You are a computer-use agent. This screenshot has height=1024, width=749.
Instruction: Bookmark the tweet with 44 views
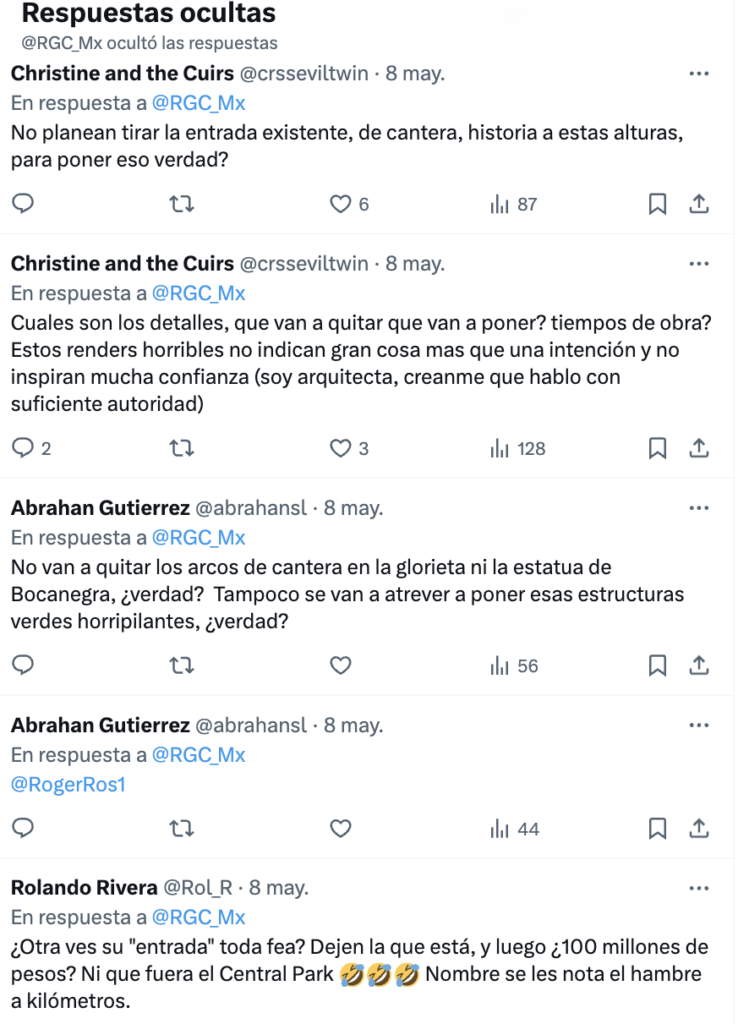(657, 829)
